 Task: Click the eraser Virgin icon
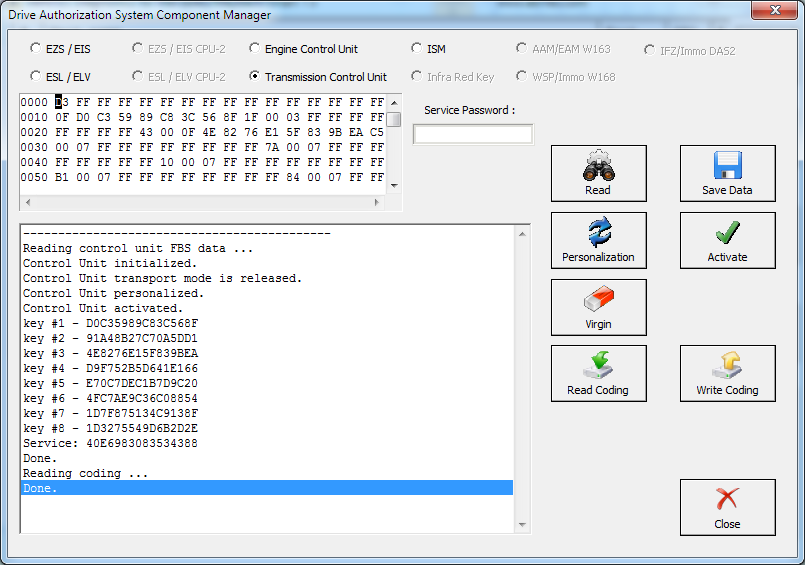click(599, 299)
